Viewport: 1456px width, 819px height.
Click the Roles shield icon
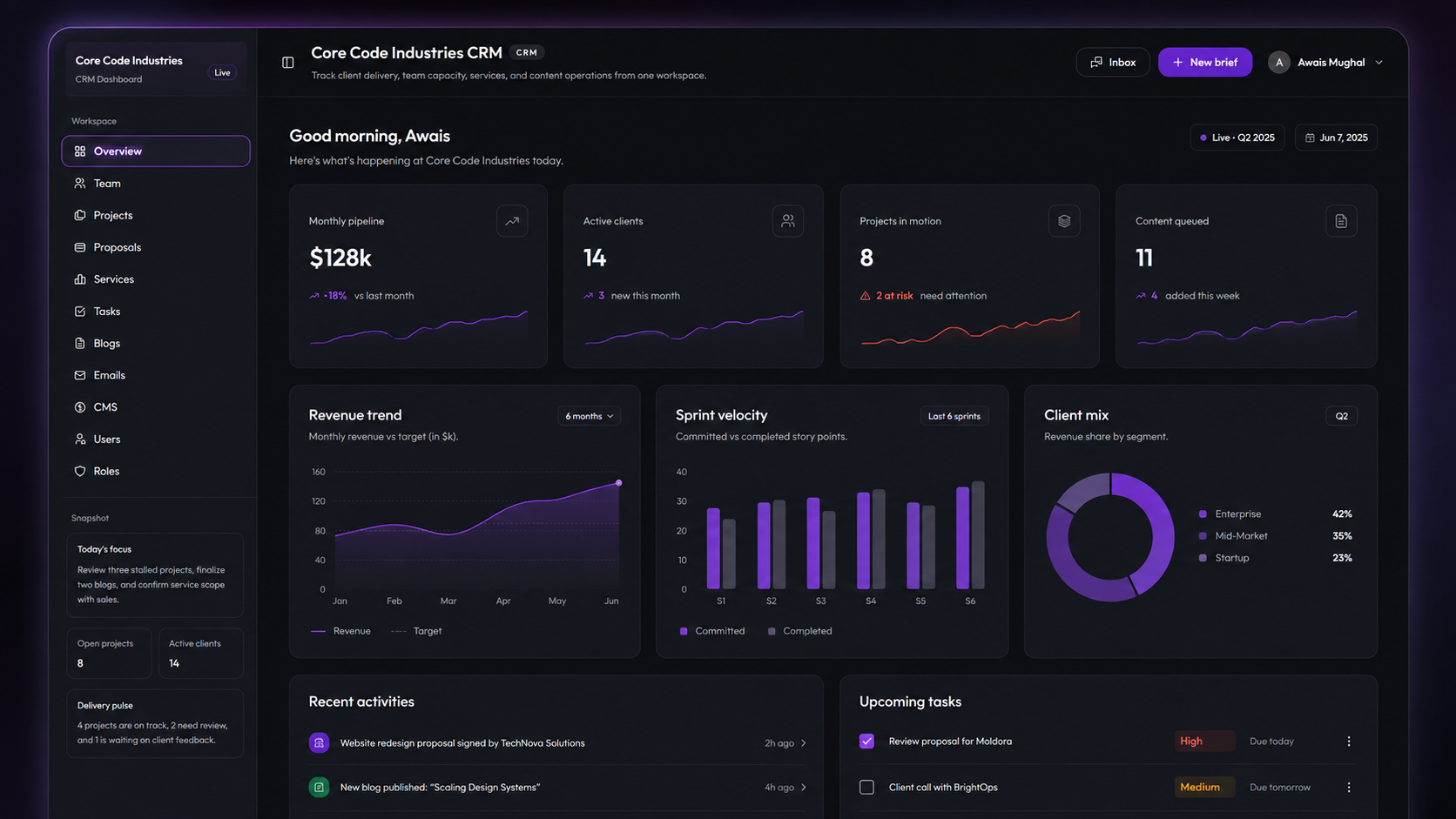(80, 471)
